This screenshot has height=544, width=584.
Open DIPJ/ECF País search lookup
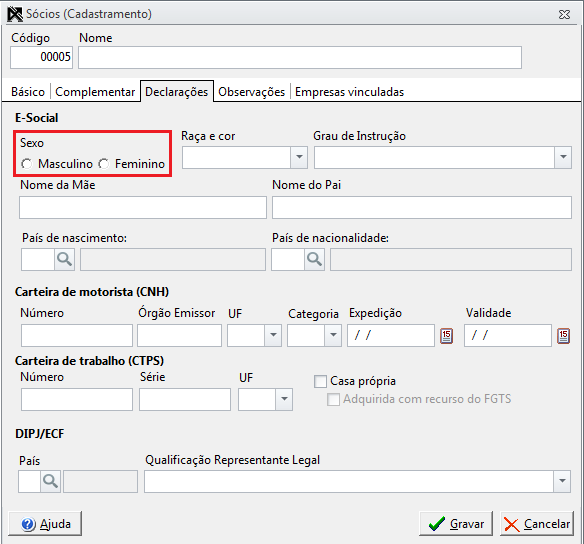(50, 481)
